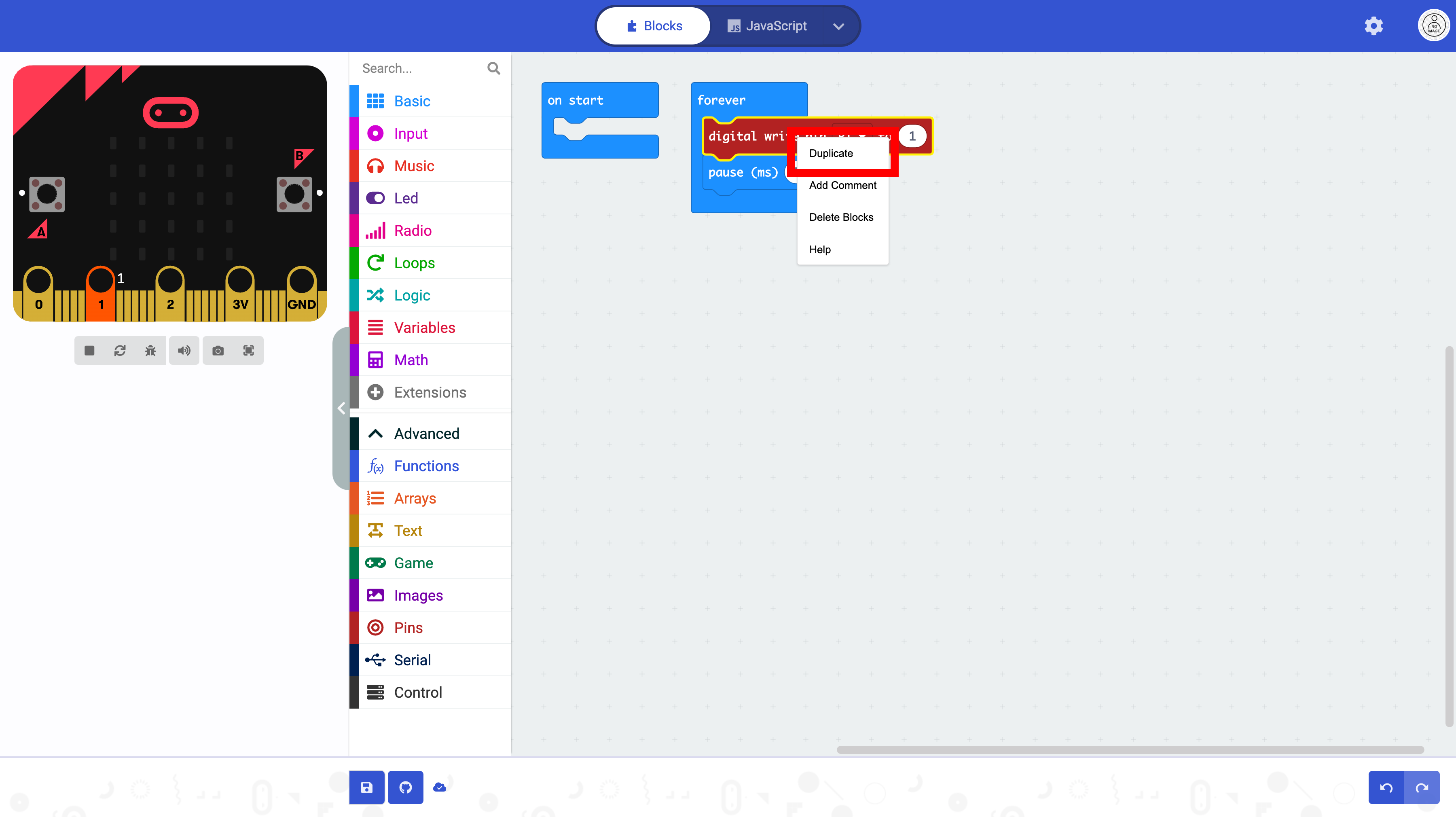Image resolution: width=1456 pixels, height=817 pixels.
Task: Switch to JavaScript editor view
Action: click(767, 26)
